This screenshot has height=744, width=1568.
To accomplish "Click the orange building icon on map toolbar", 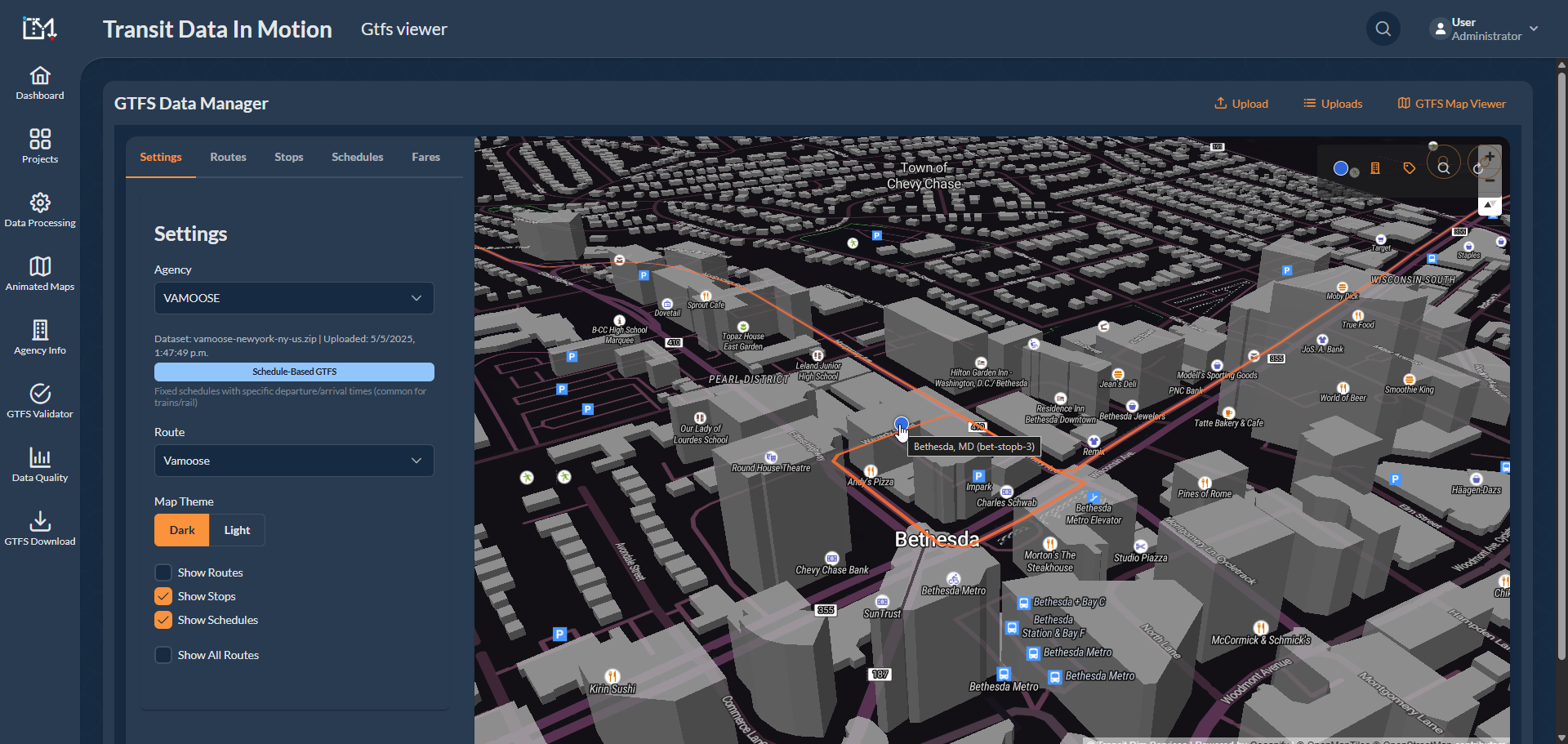I will point(1375,168).
